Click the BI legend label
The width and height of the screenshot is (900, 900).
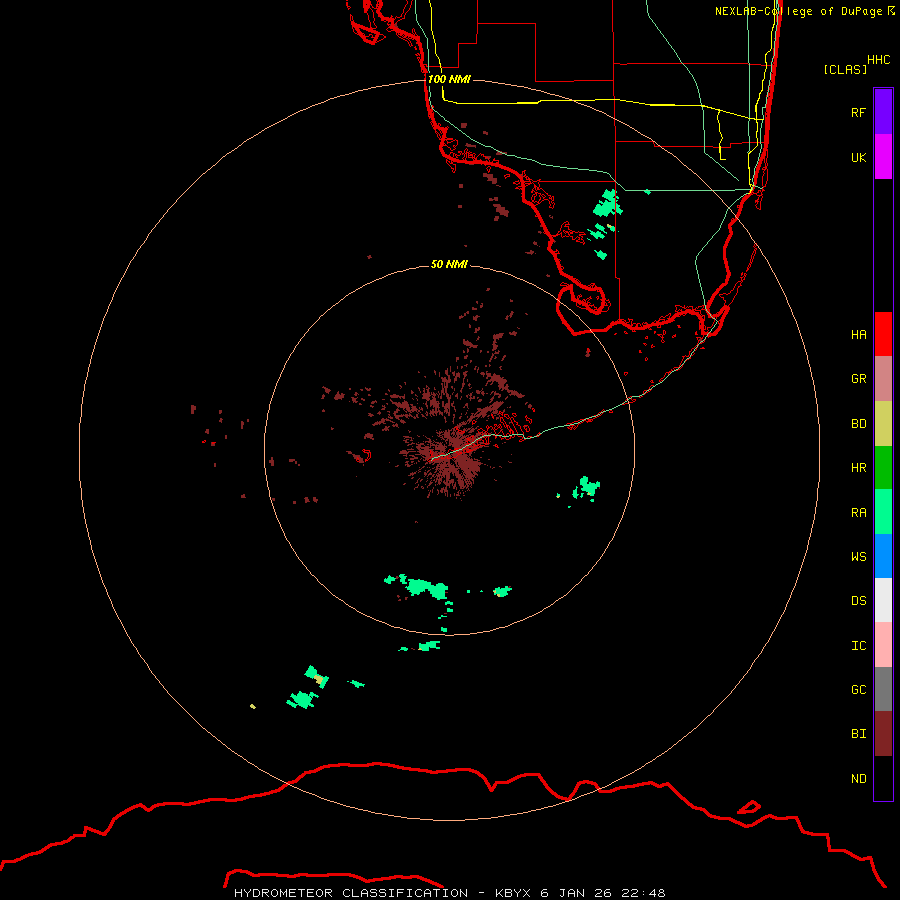click(858, 734)
